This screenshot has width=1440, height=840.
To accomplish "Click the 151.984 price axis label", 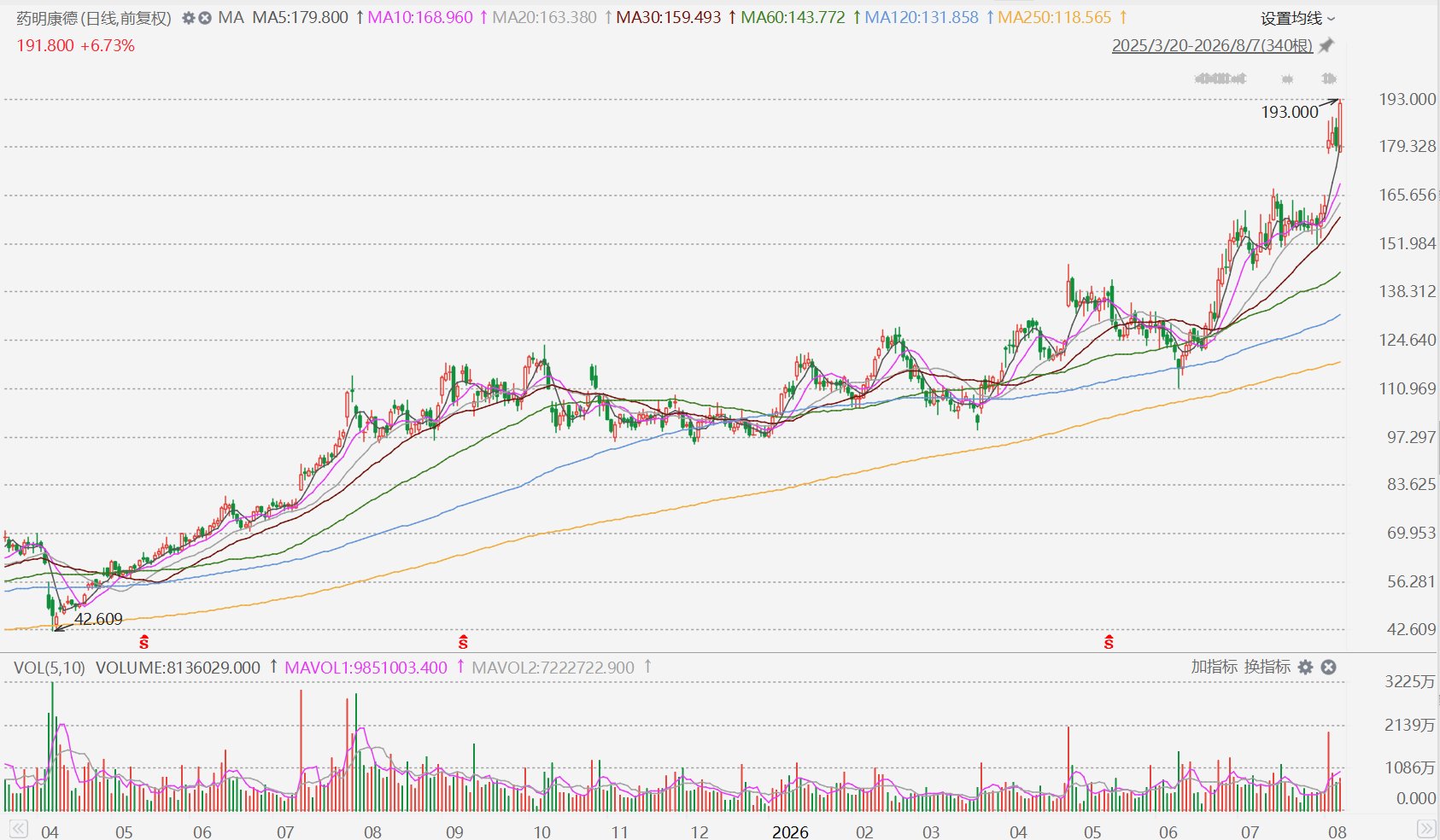I will pos(1408,243).
